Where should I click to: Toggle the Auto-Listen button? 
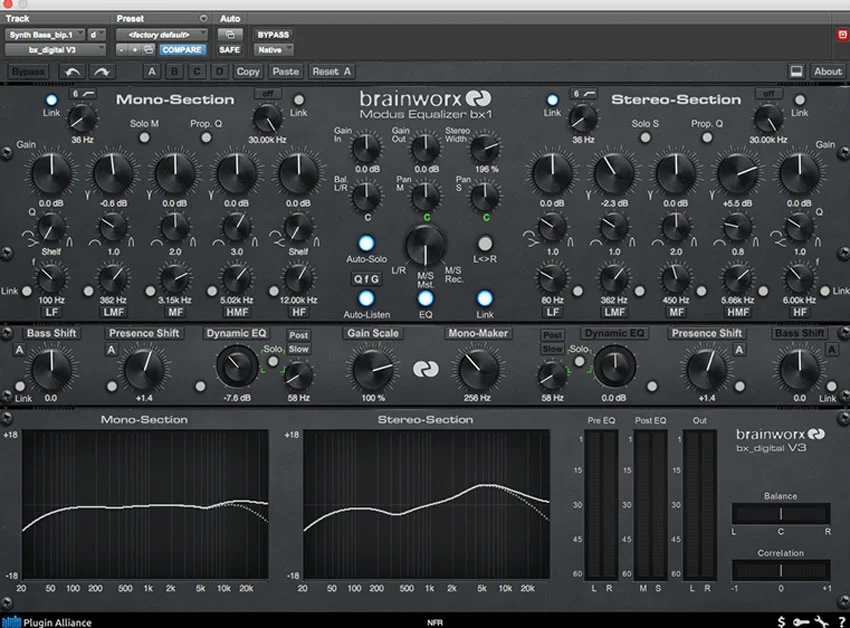[x=366, y=297]
